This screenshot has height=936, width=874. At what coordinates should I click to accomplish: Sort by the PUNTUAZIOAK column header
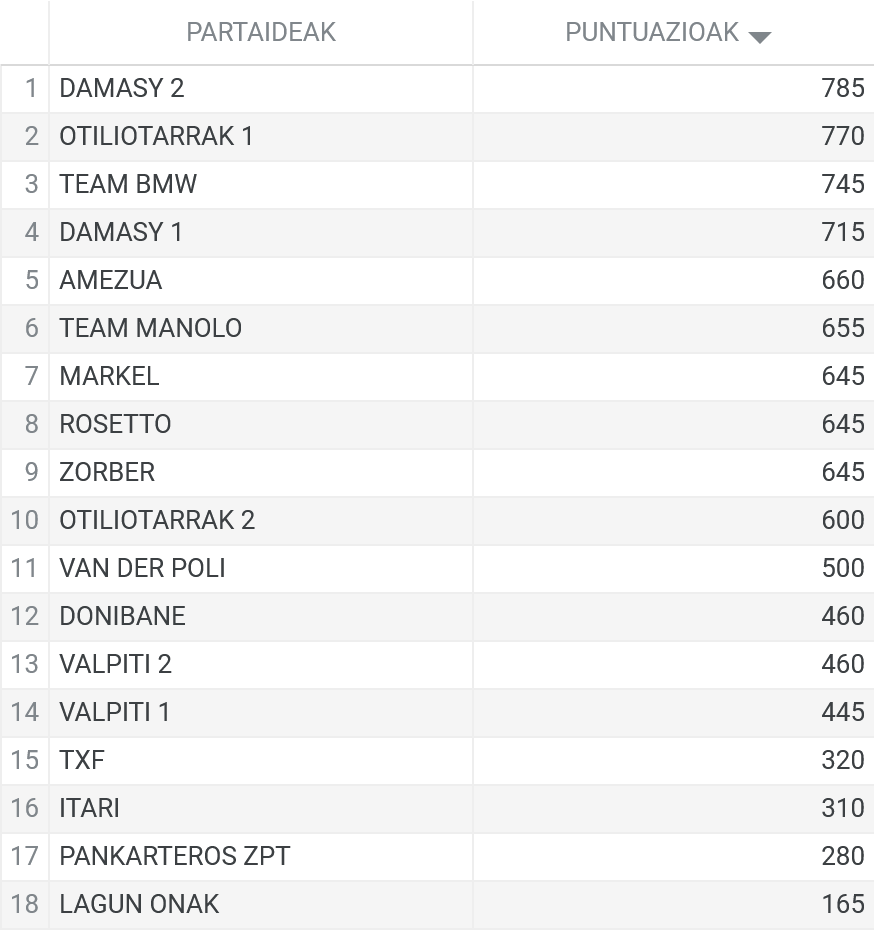(x=673, y=33)
